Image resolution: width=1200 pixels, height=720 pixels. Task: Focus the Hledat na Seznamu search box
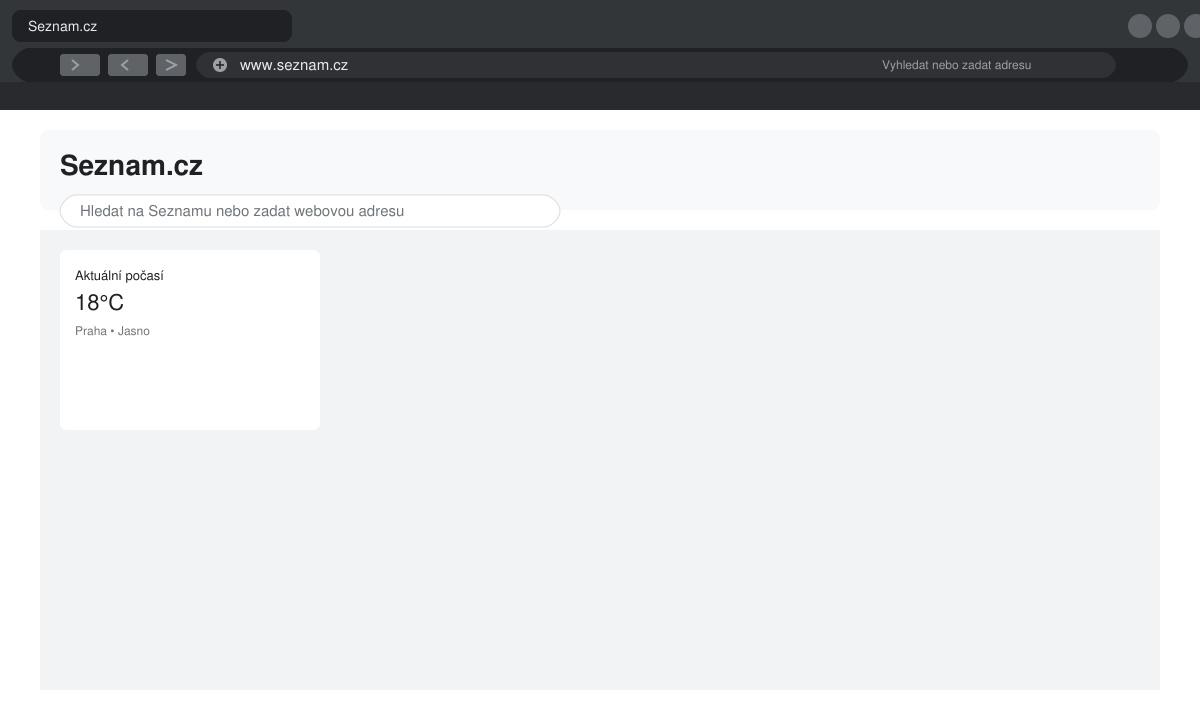click(310, 211)
